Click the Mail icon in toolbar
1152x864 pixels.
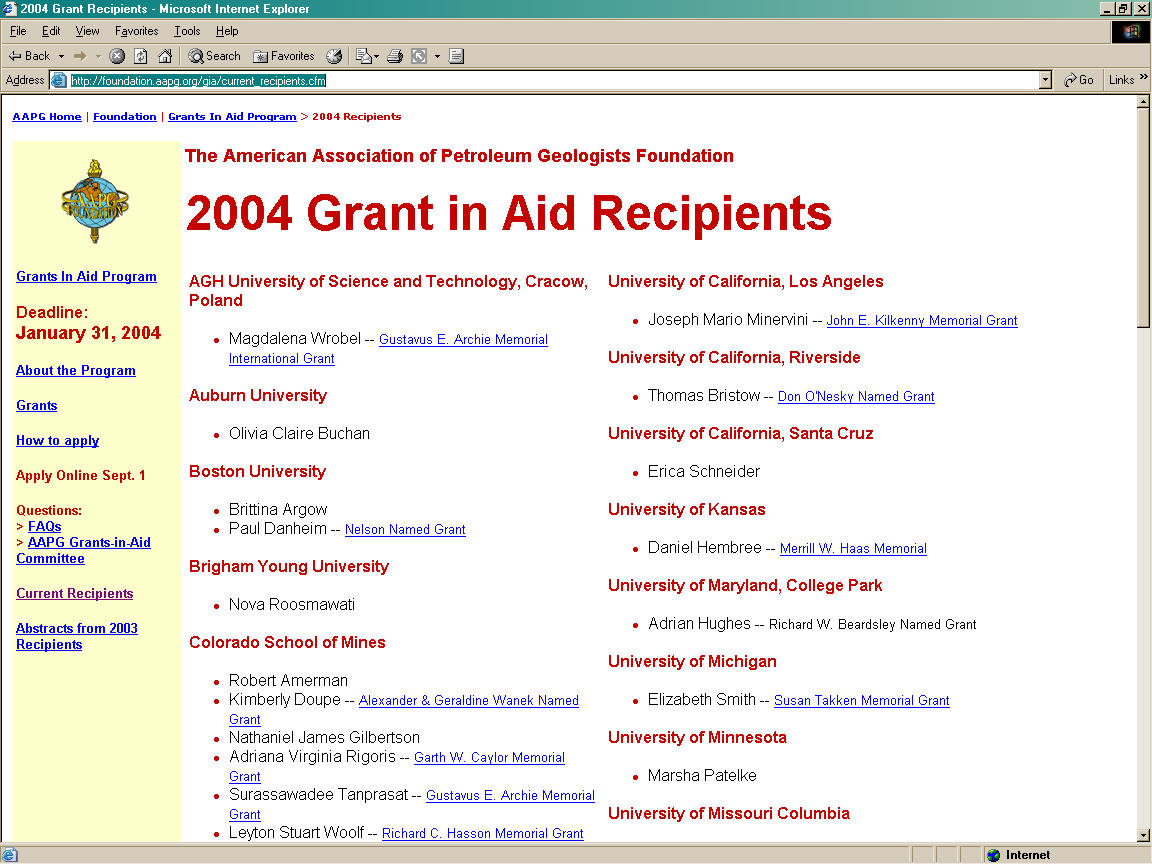pyautogui.click(x=363, y=56)
